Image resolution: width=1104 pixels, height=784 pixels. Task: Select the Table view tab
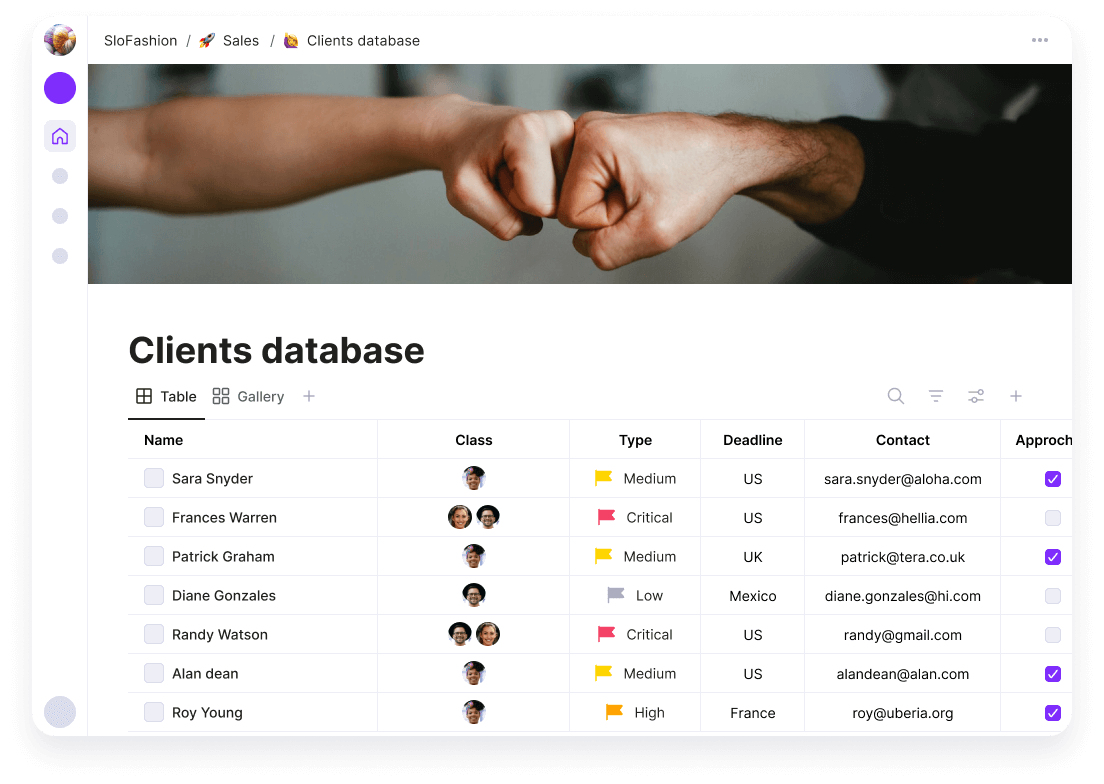point(167,396)
